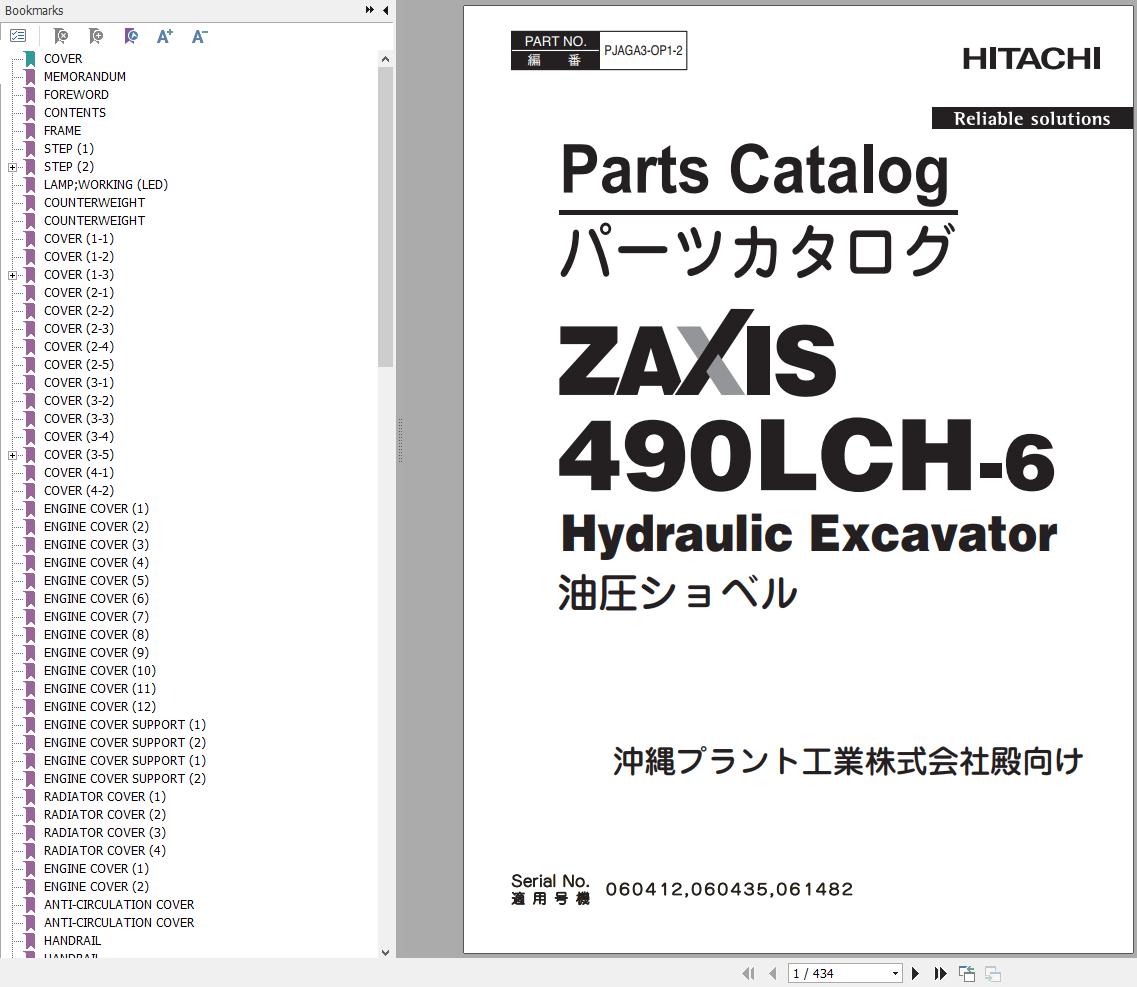Screen dimensions: 1137x987
Task: Click the ENGINE COVER (9) bookmark icon
Action: click(30, 653)
